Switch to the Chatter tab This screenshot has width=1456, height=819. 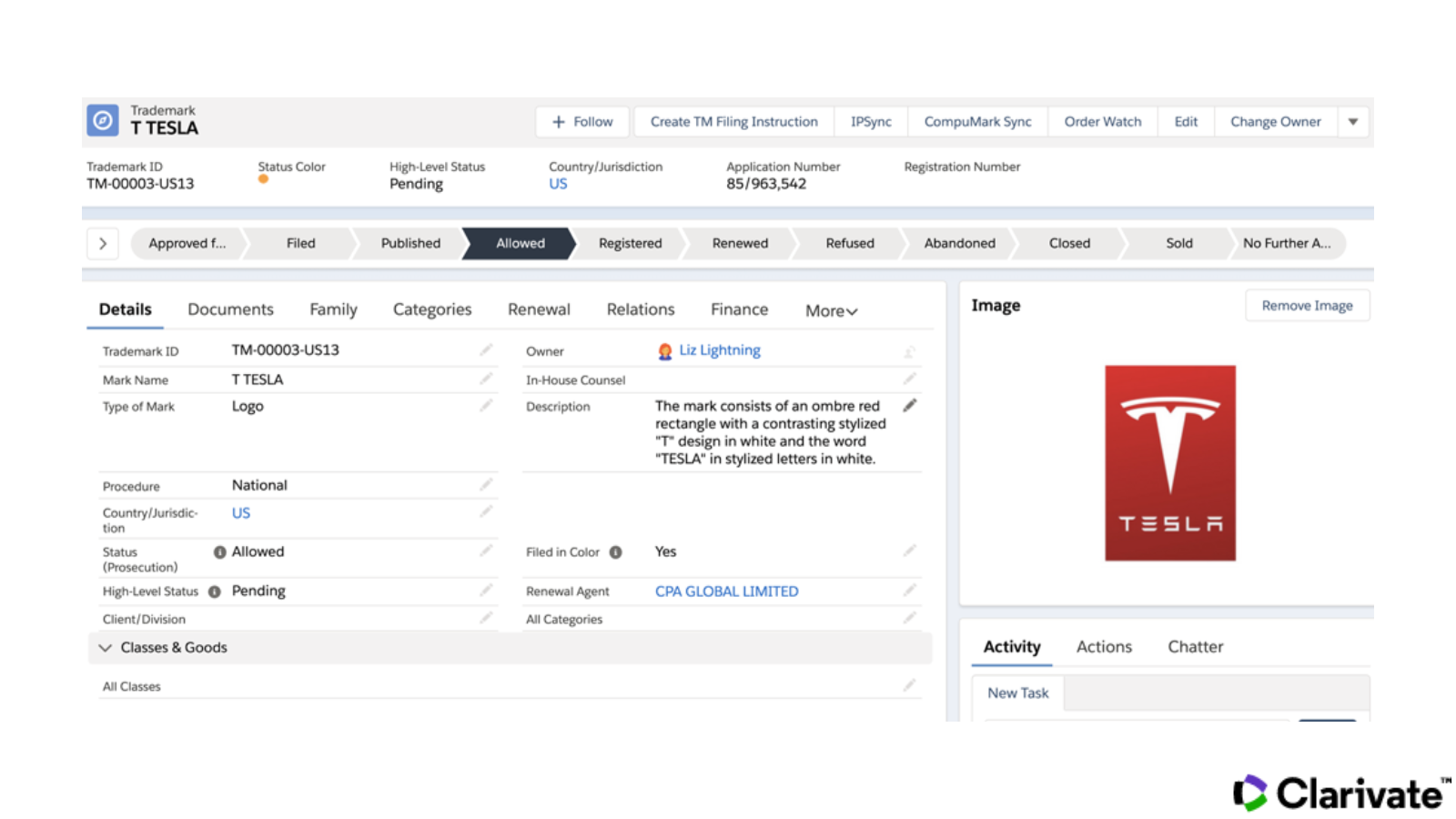(x=1196, y=646)
